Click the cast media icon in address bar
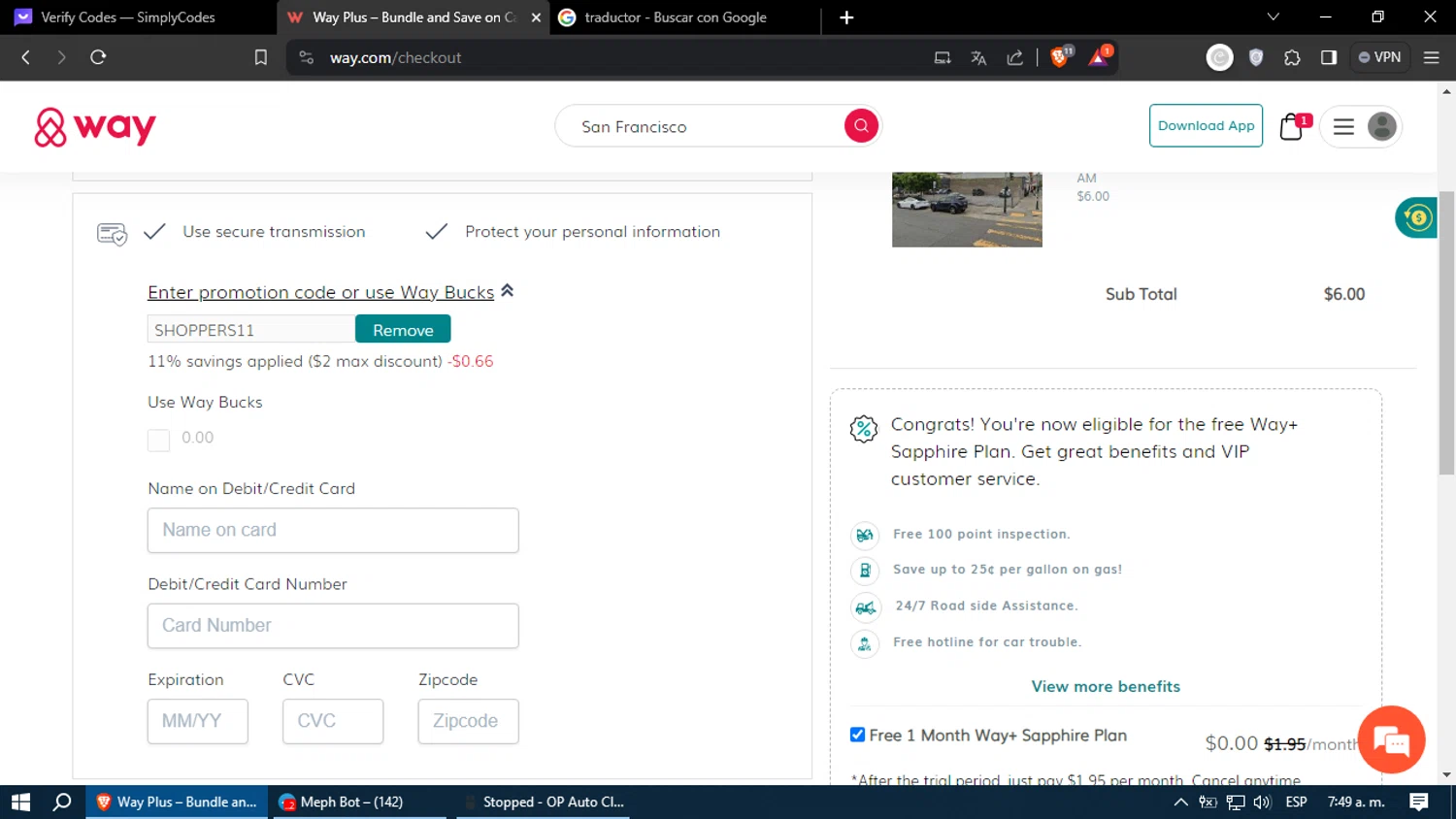This screenshot has height=819, width=1456. 942,57
